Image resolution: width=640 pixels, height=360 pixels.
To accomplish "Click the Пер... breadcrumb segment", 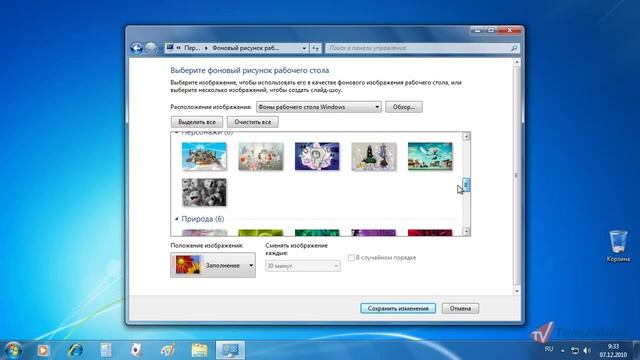I will 192,48.
